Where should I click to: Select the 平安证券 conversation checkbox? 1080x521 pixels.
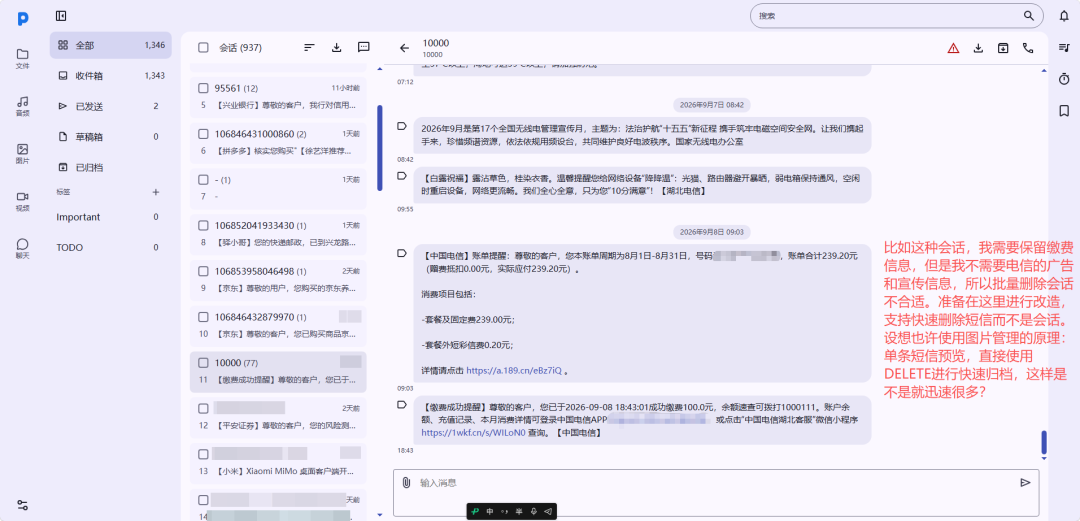[x=203, y=409]
